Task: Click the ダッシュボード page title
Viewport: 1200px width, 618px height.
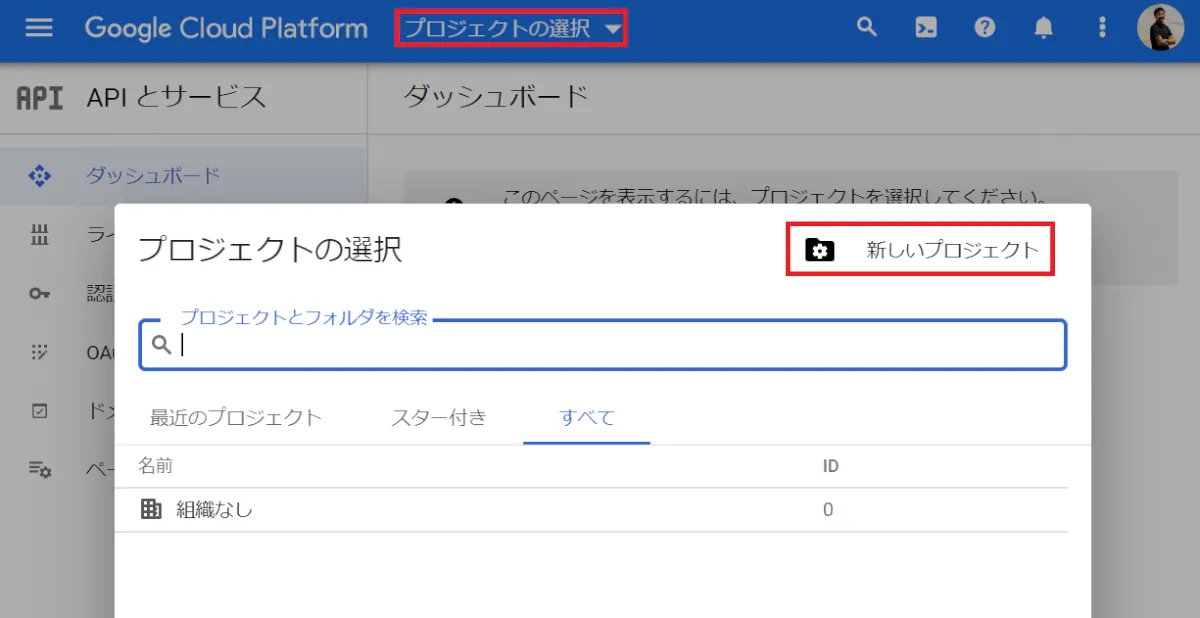Action: [x=496, y=97]
